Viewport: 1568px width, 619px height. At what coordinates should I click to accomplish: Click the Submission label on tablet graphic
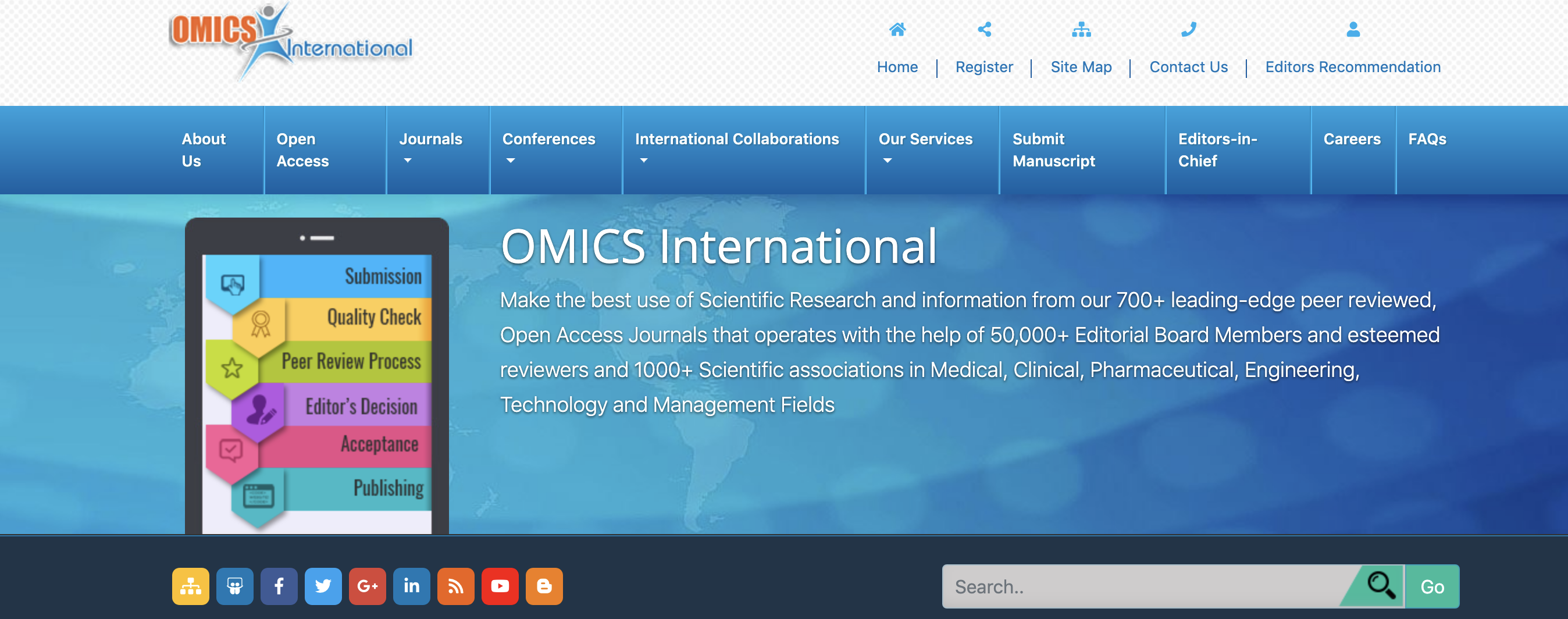(383, 276)
